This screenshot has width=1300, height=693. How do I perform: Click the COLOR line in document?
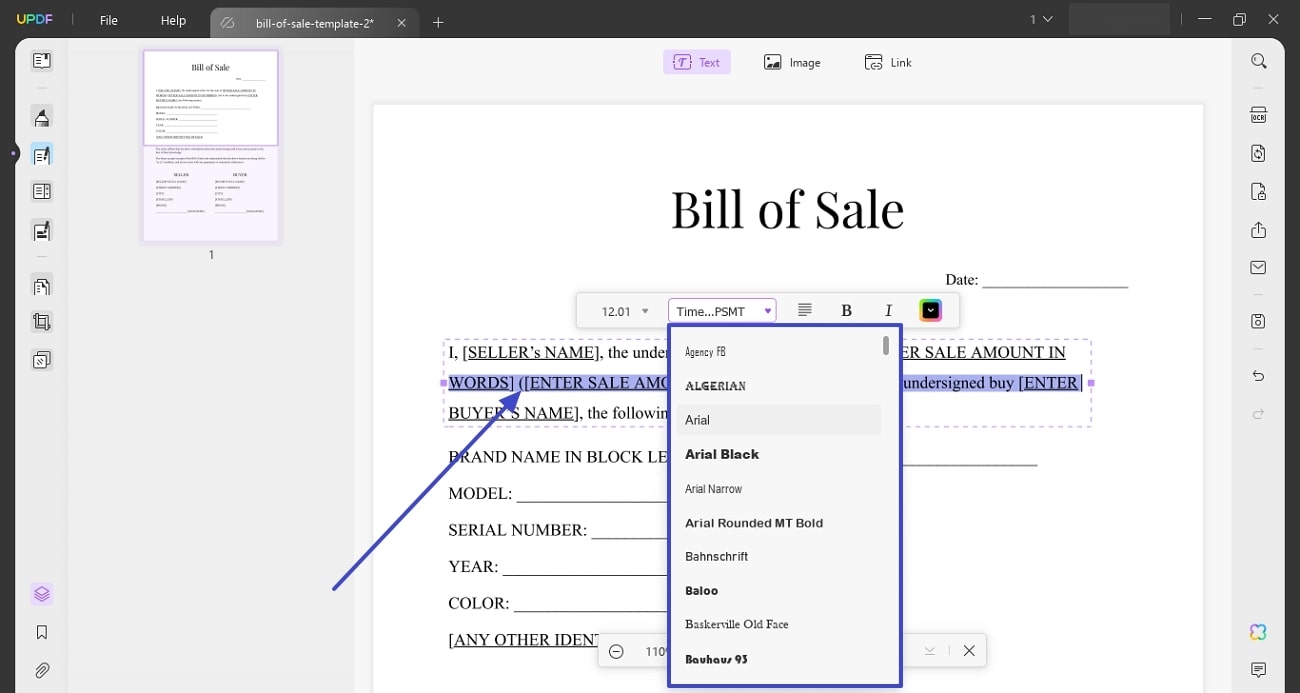click(557, 604)
